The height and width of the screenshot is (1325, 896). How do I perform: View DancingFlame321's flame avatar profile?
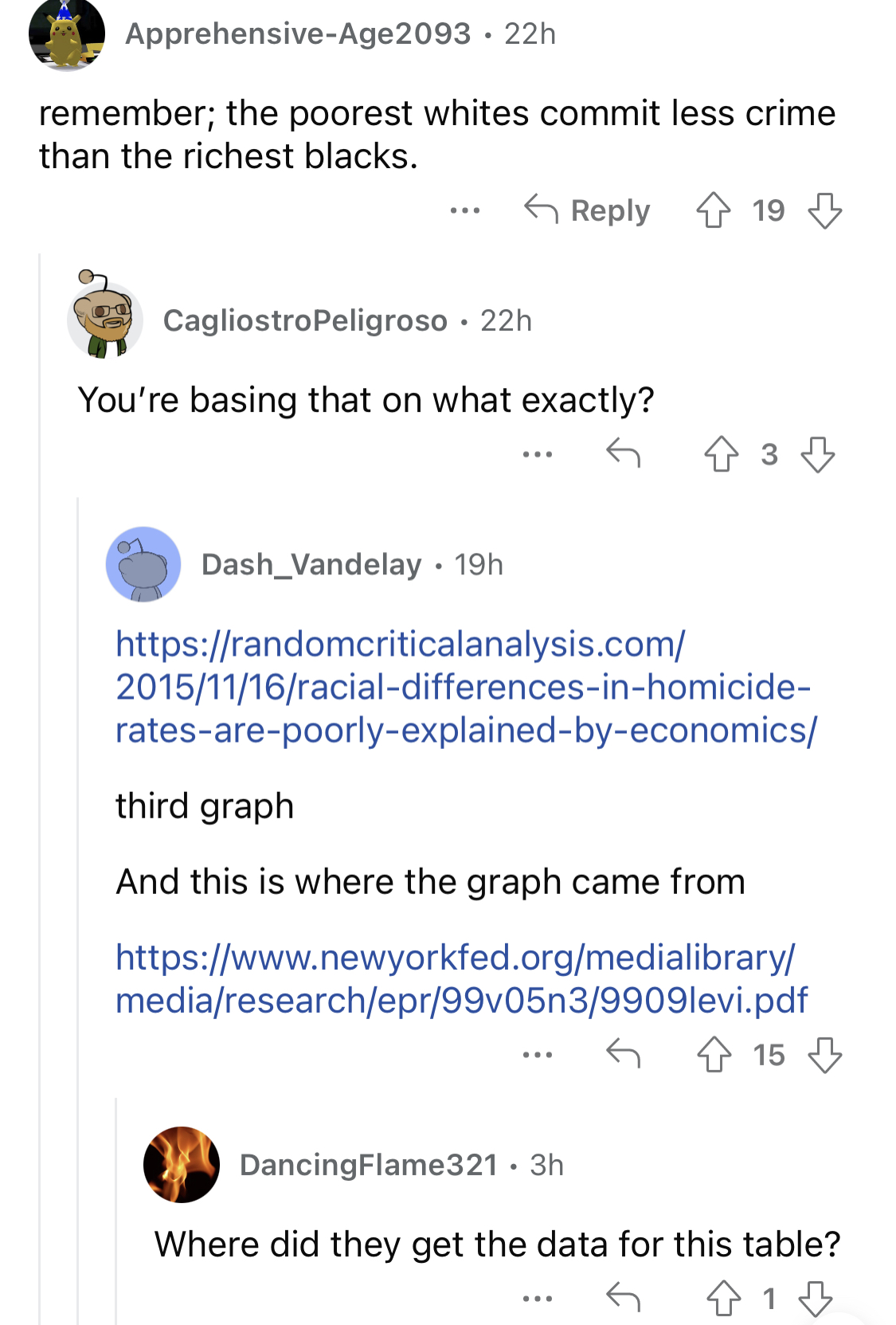182,1165
